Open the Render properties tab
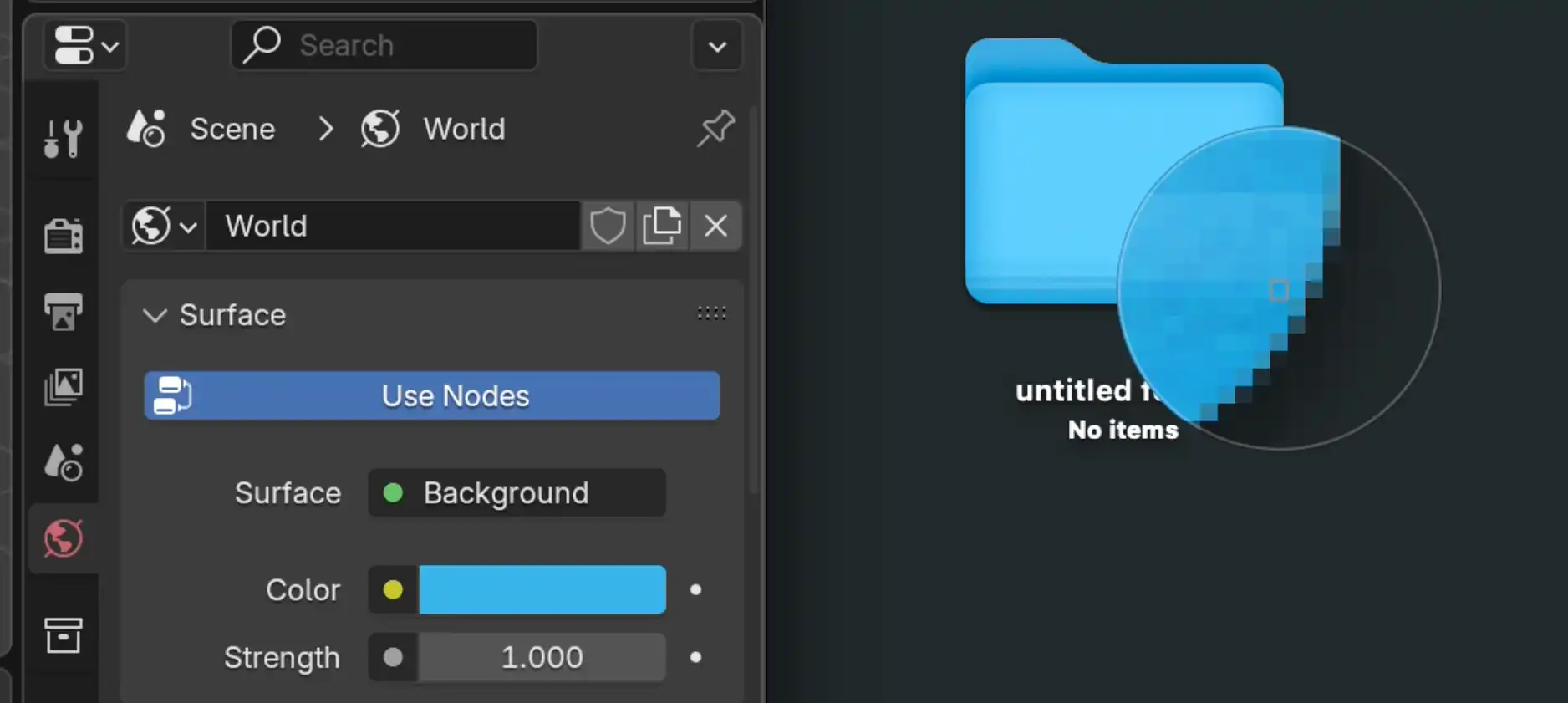This screenshot has height=703, width=1568. (64, 235)
